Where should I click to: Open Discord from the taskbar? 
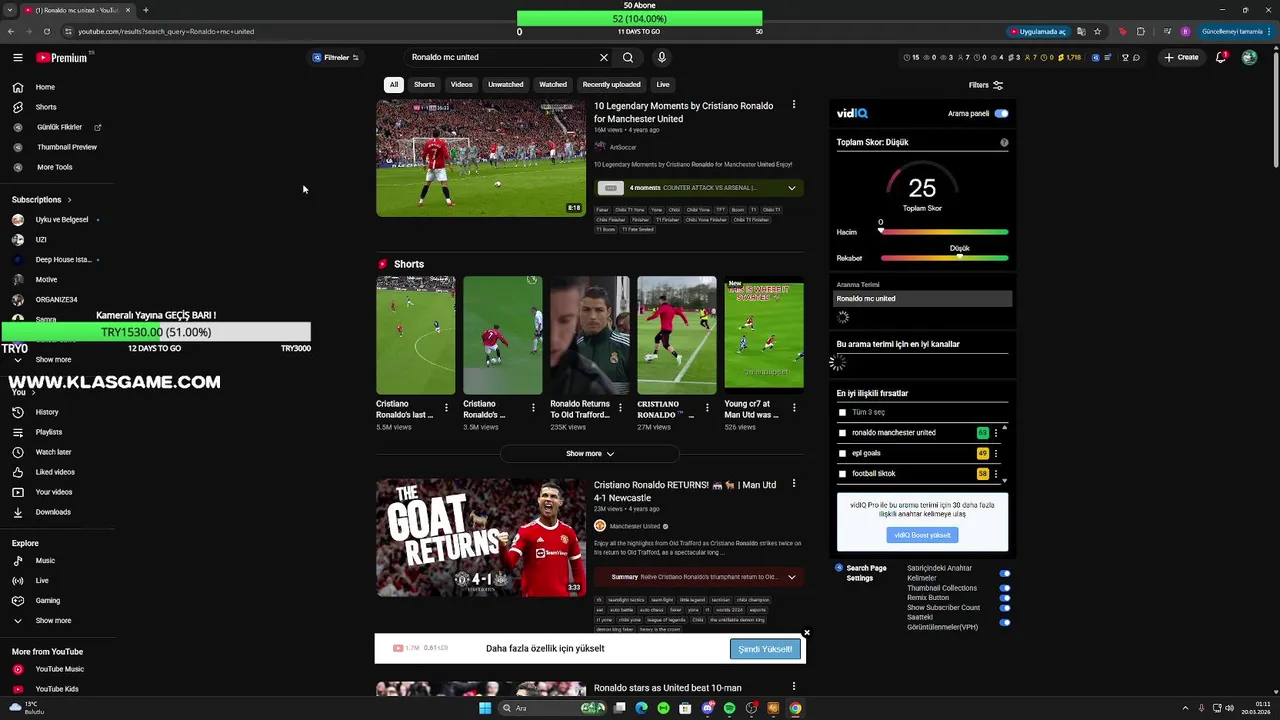[x=708, y=708]
